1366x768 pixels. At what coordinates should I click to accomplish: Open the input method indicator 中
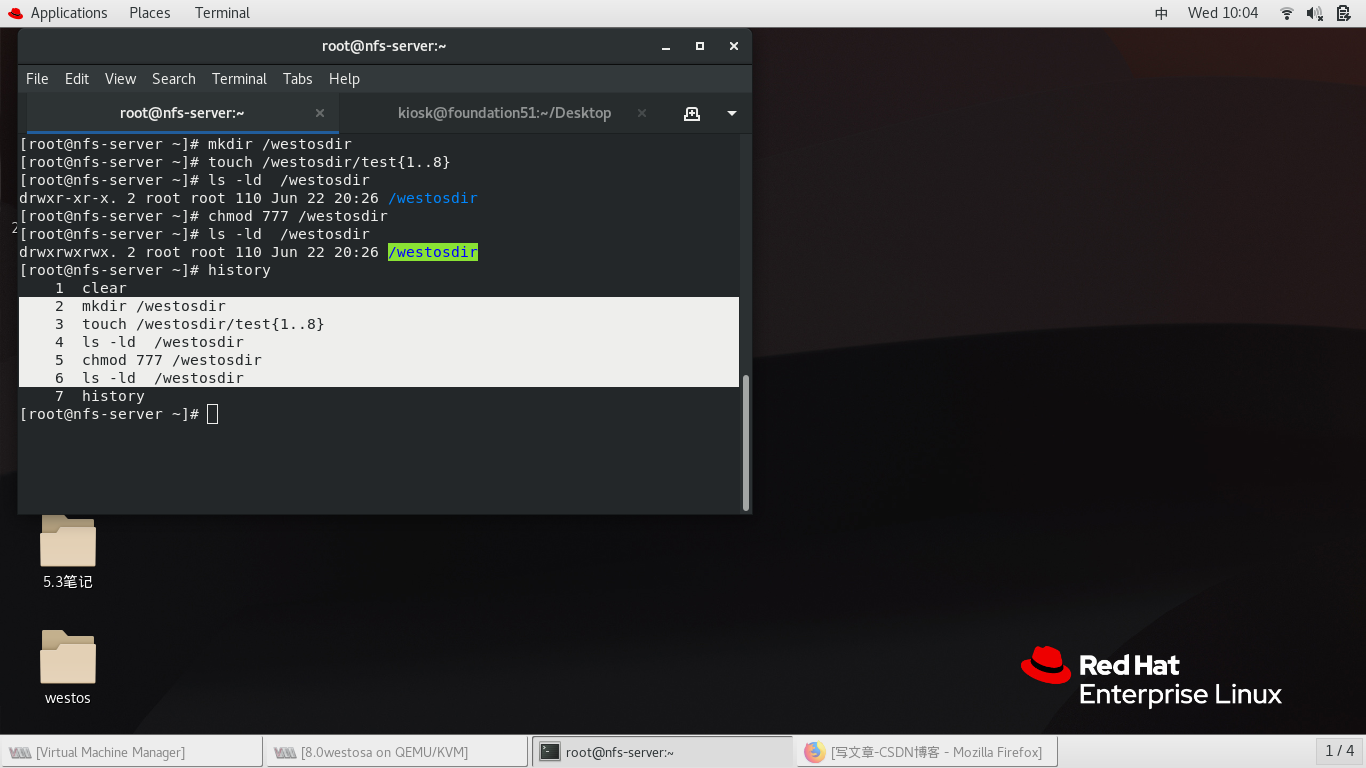click(1161, 13)
